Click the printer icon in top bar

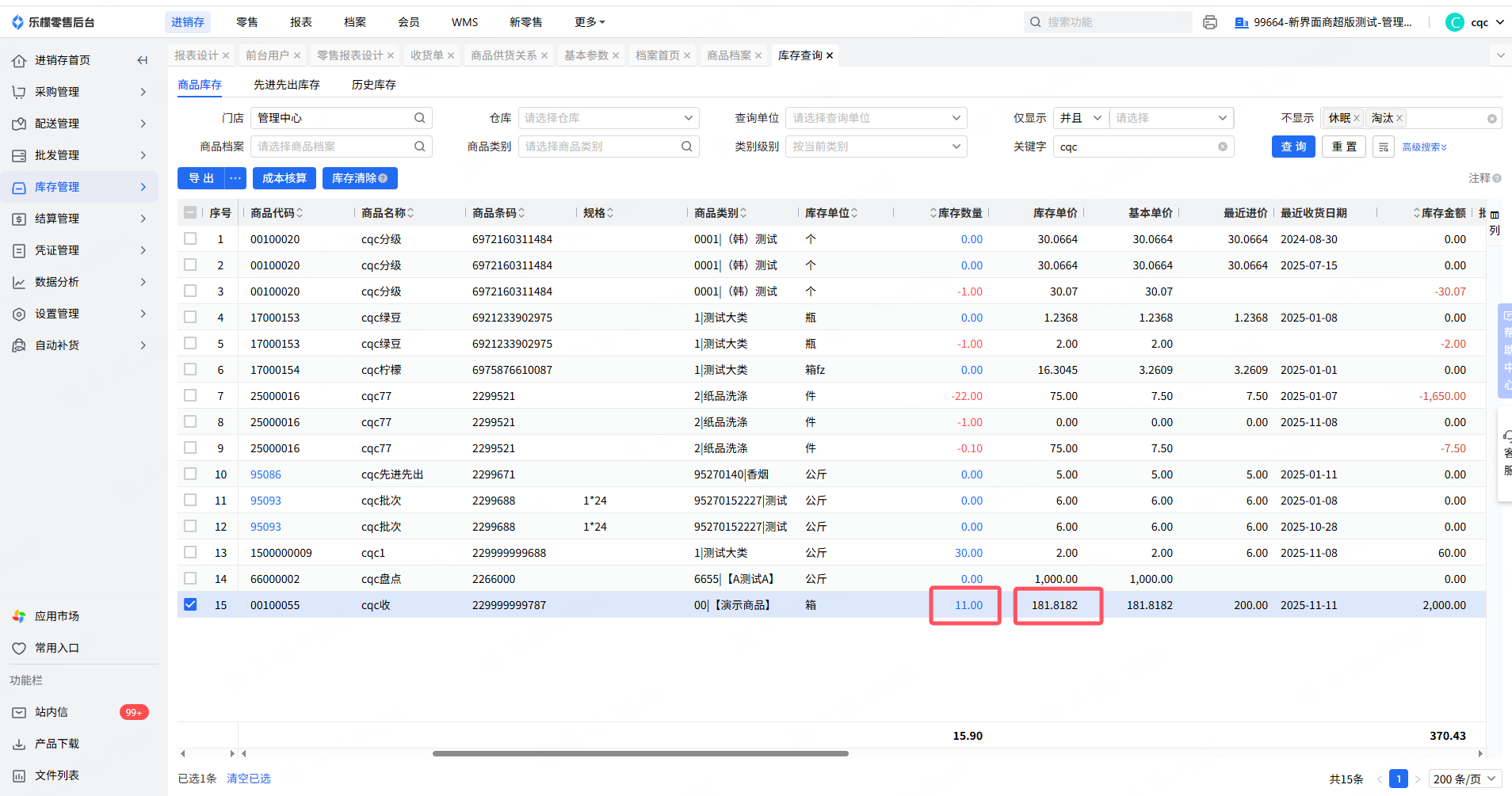coord(1209,22)
